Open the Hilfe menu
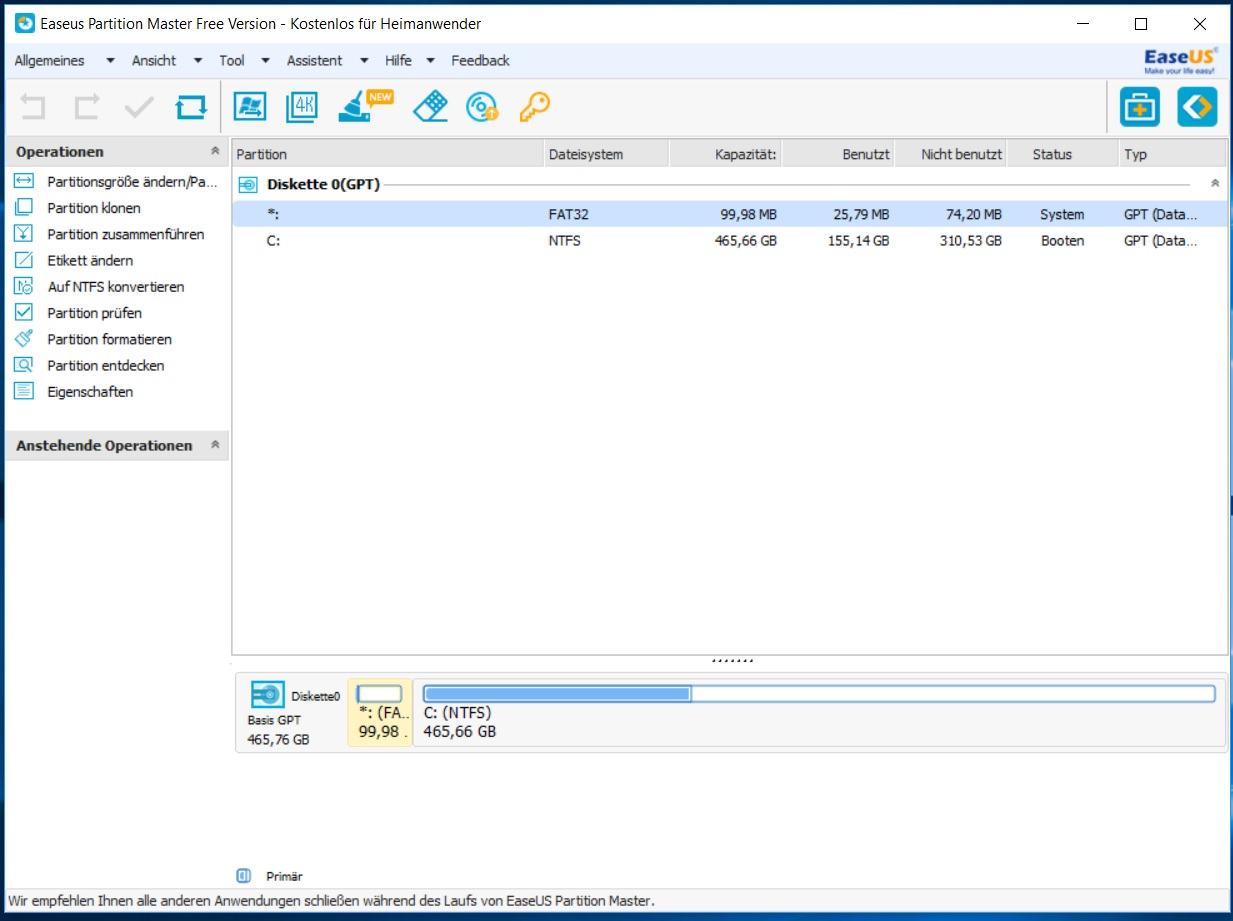 click(398, 60)
